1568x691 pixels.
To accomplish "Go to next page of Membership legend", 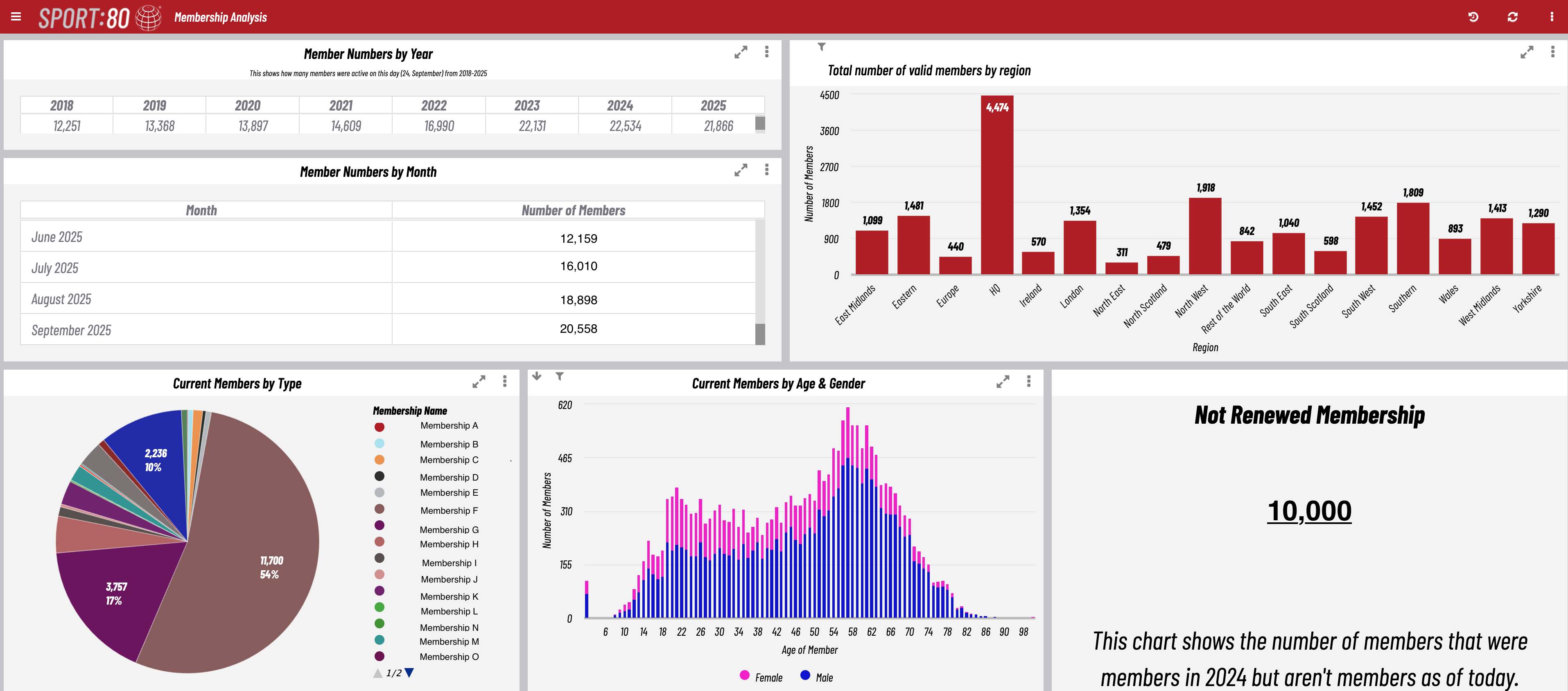I will (x=410, y=673).
